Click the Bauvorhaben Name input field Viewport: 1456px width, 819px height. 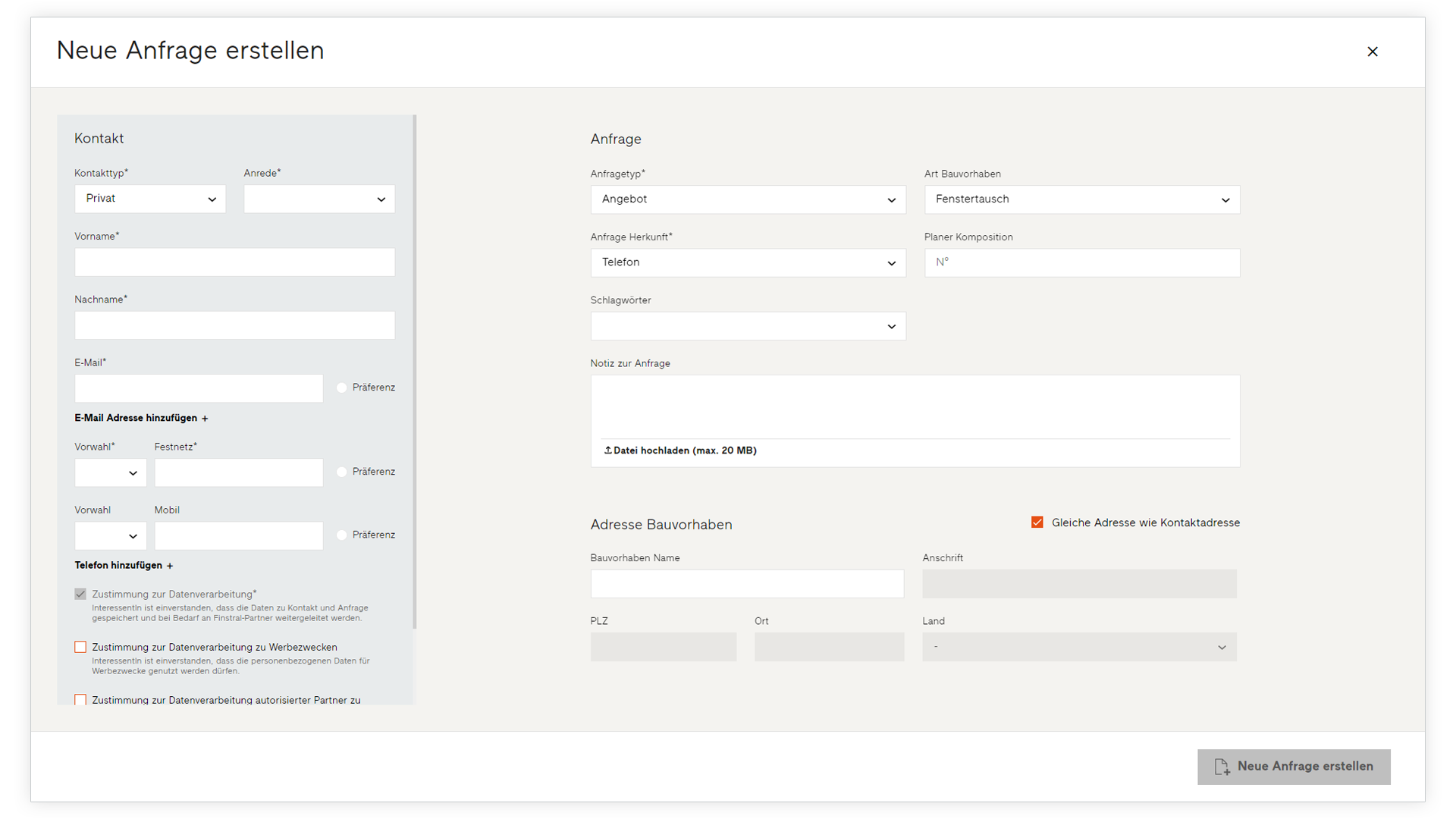pyautogui.click(x=747, y=584)
